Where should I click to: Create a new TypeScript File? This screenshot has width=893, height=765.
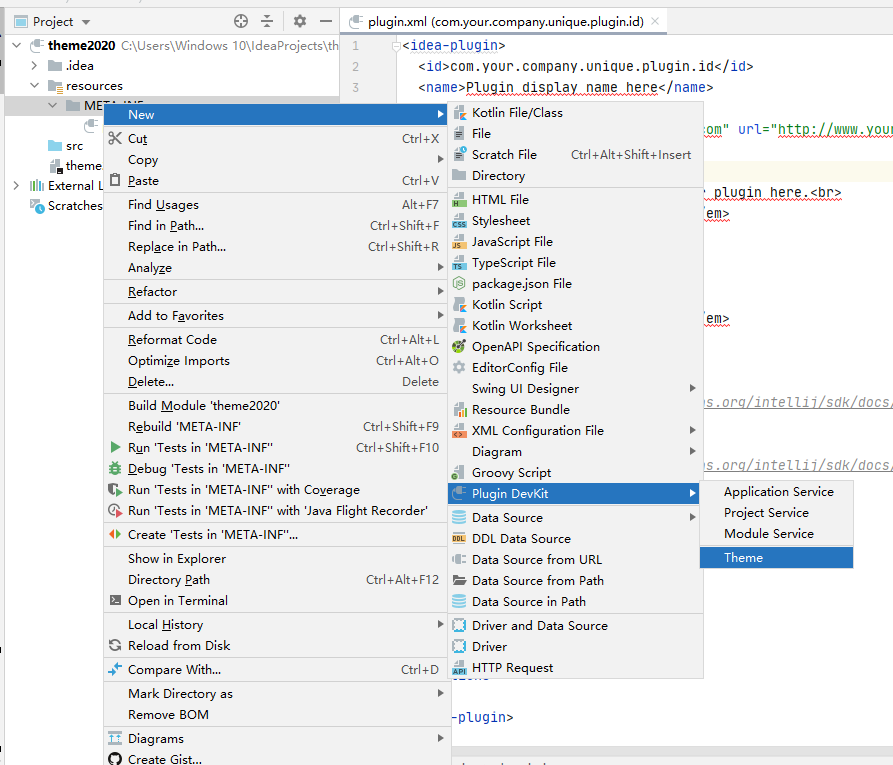click(x=575, y=263)
